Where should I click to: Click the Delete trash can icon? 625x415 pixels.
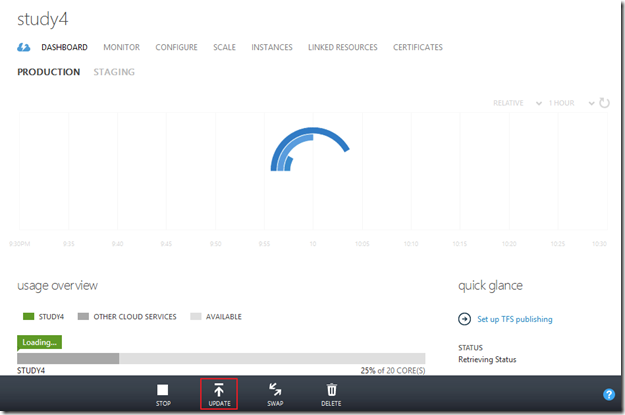tap(332, 389)
